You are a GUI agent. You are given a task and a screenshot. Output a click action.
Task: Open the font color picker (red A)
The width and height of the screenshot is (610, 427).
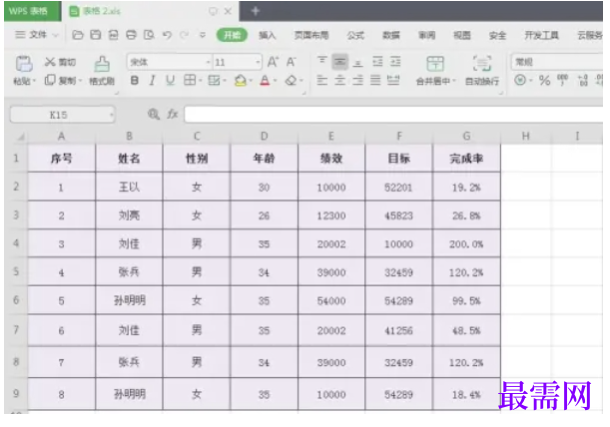pos(265,80)
